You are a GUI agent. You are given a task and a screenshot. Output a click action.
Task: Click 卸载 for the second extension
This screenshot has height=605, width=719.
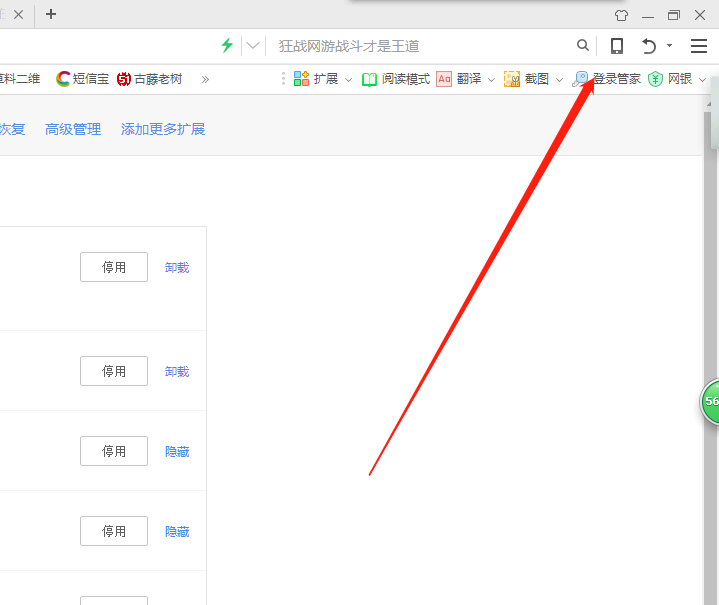177,372
